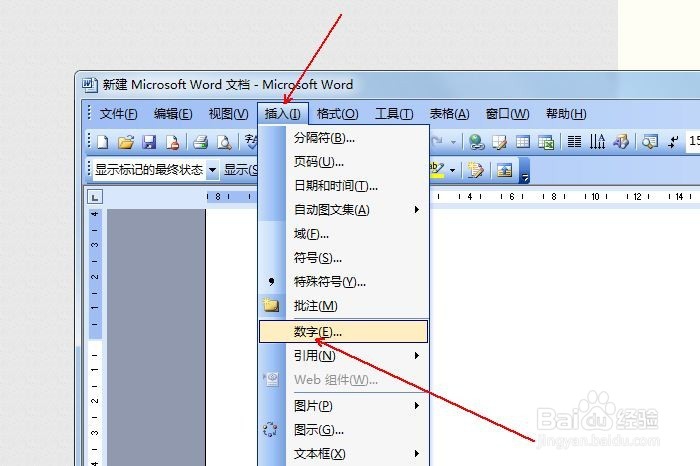Open Tables and Borders pencil icon
Screen dimensions: 700x466
(x=499, y=142)
